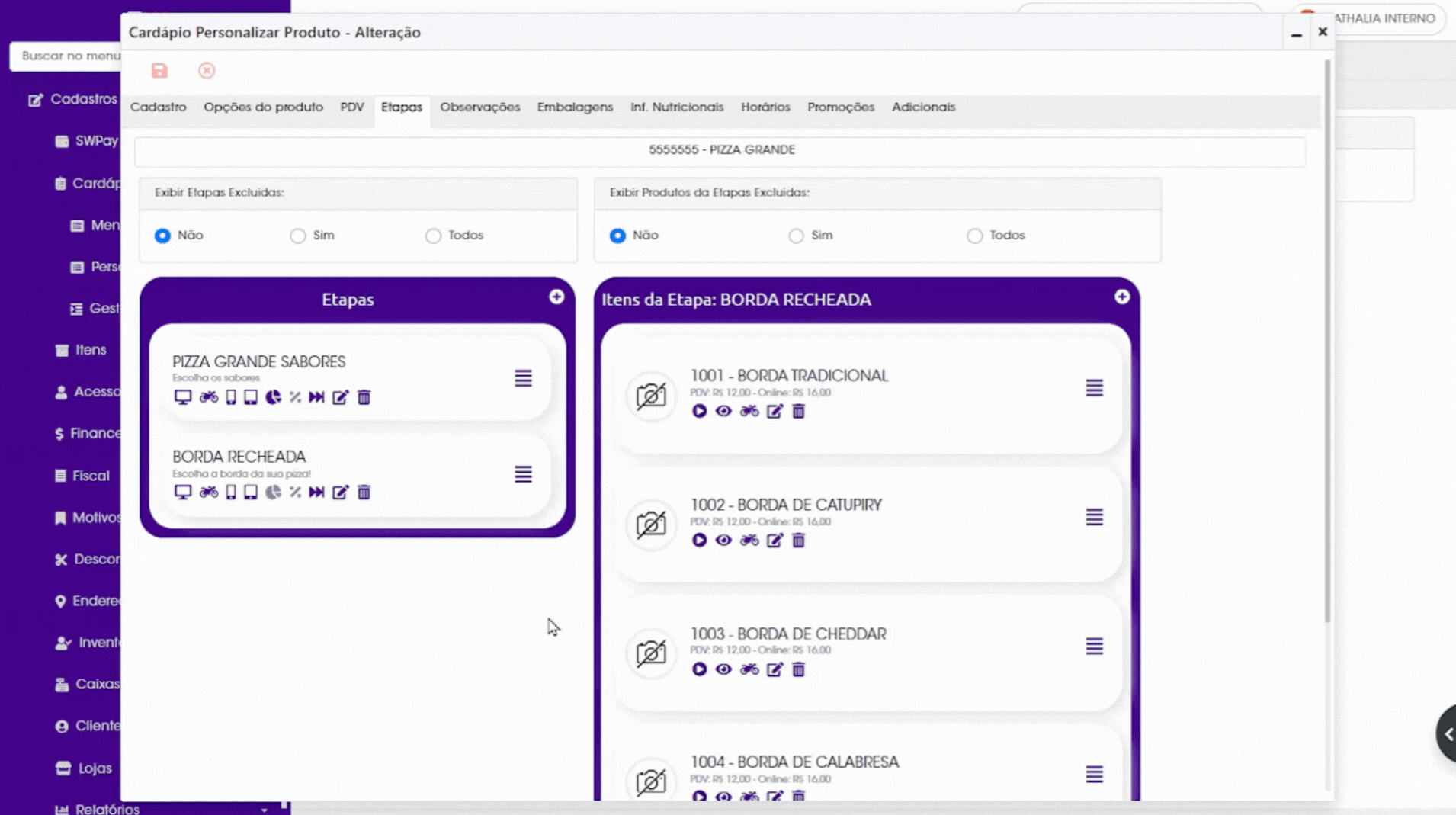
Task: Select Não for Exibir Etapas Excluídas
Action: coord(162,236)
